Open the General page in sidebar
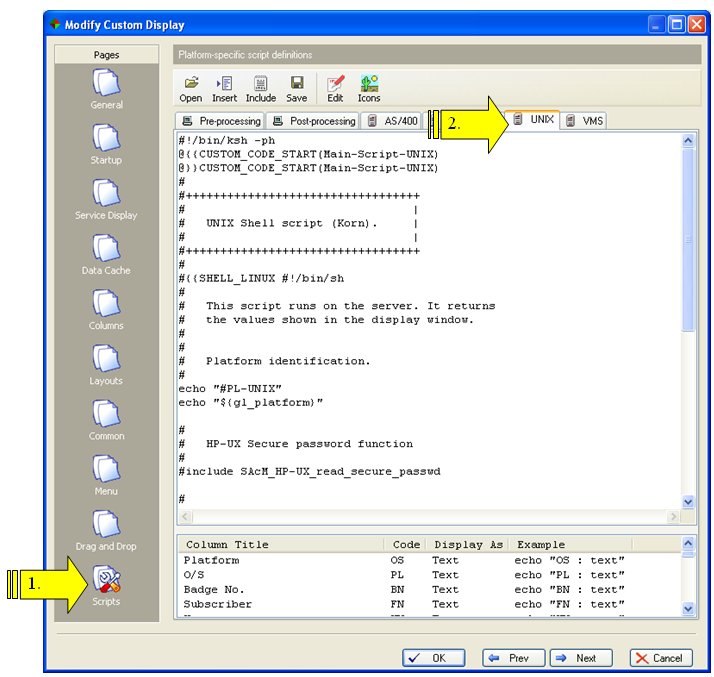The image size is (714, 677). click(x=106, y=84)
